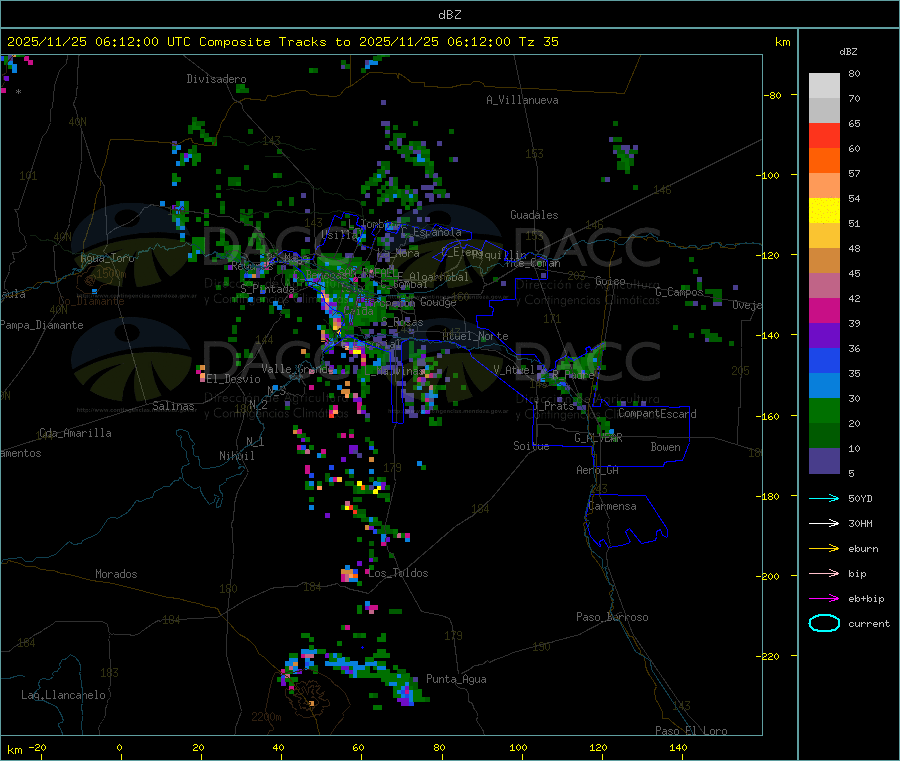Screen dimensions: 900x761
Task: Click the eburn yellow arrow legend icon
Action: pyautogui.click(x=824, y=549)
